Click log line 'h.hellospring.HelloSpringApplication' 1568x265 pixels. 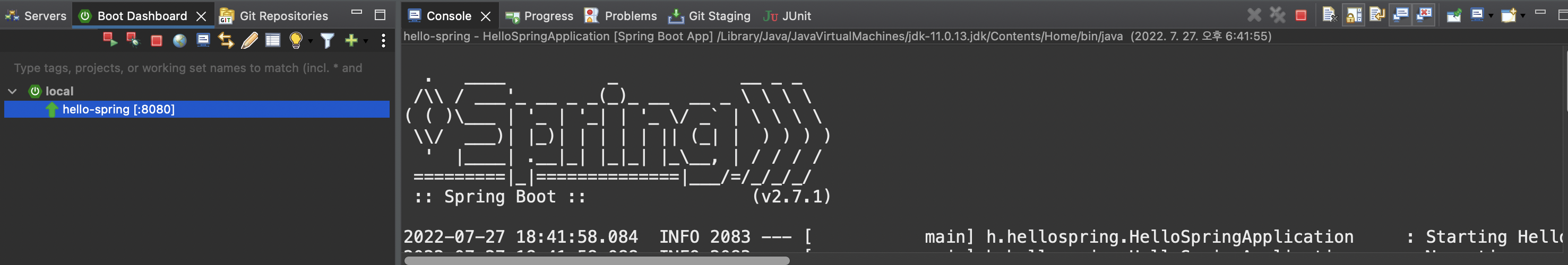coord(1169,236)
